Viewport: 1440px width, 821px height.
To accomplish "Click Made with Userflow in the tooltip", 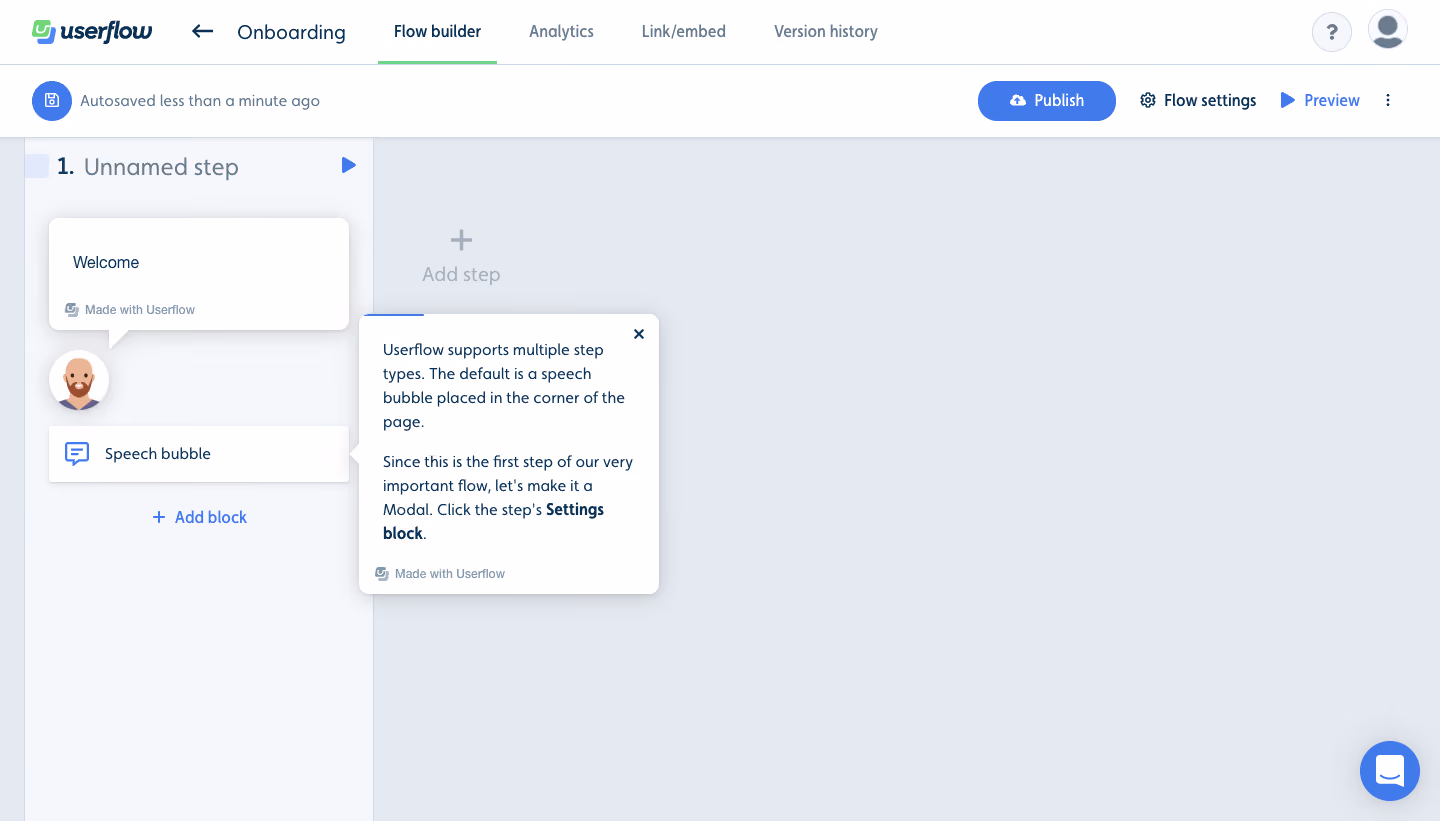I will (440, 574).
